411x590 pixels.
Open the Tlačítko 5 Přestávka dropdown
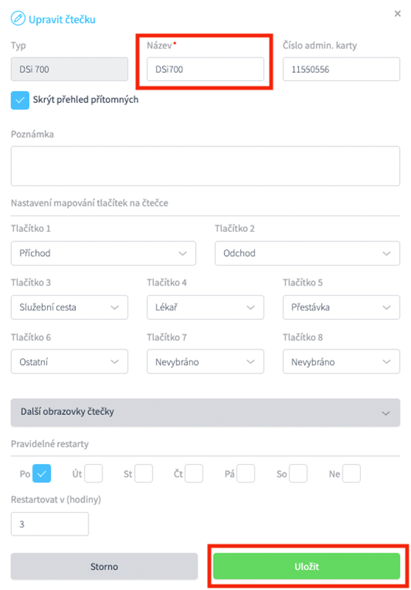tap(341, 307)
